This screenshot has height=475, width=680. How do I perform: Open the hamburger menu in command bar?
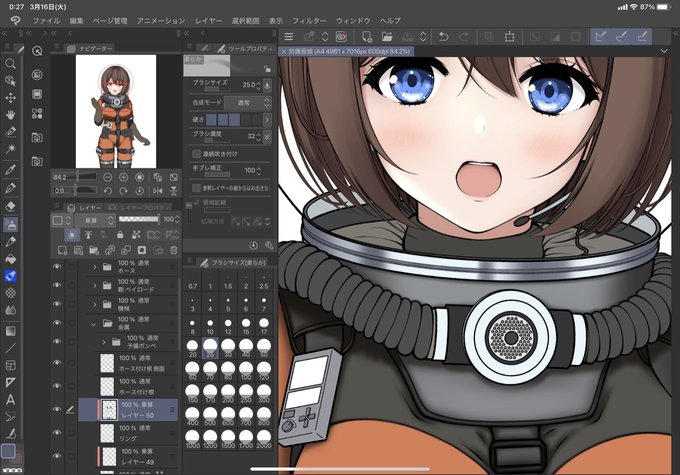[288, 37]
